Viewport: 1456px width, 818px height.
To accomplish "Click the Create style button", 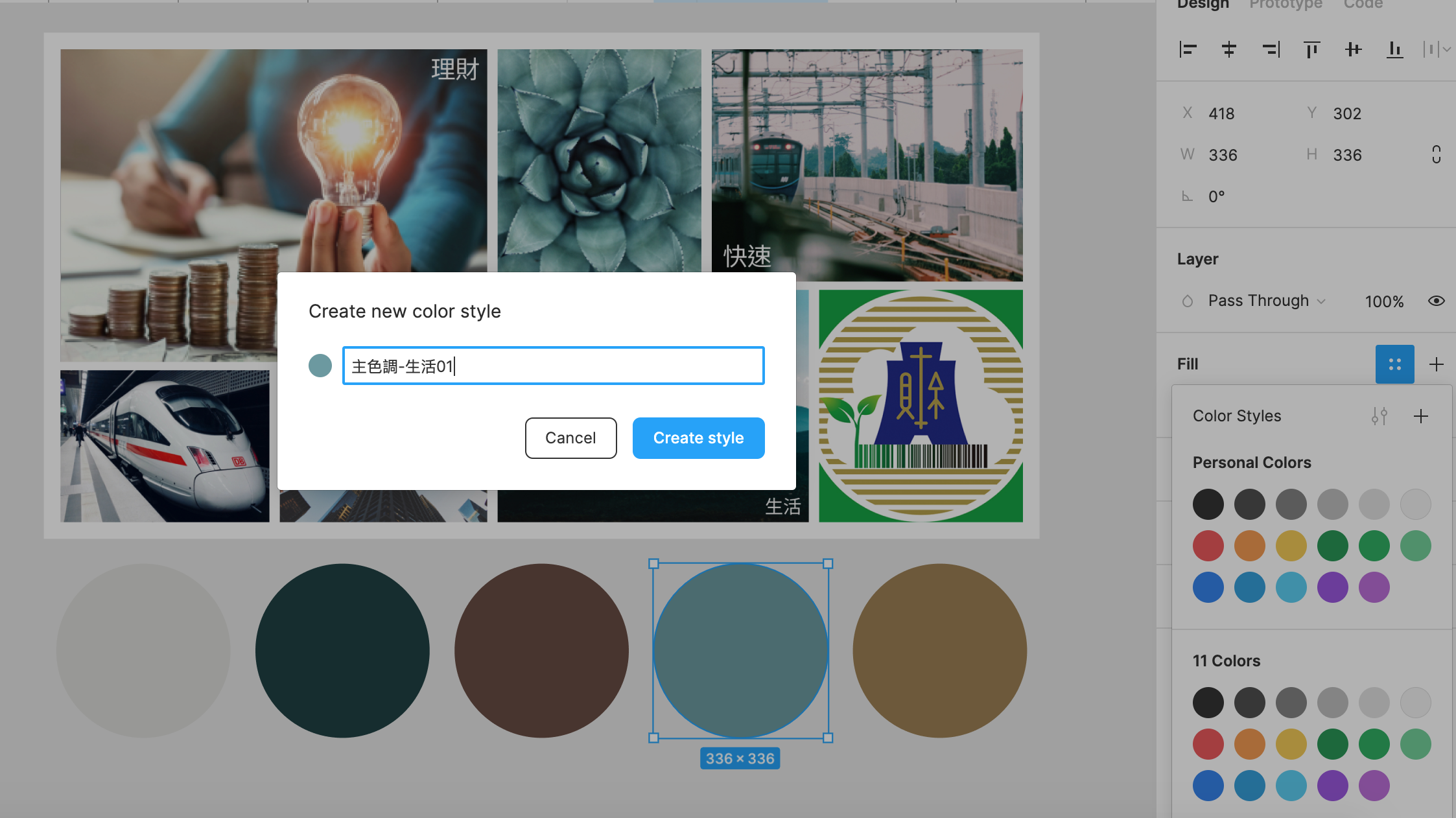I will 698,438.
